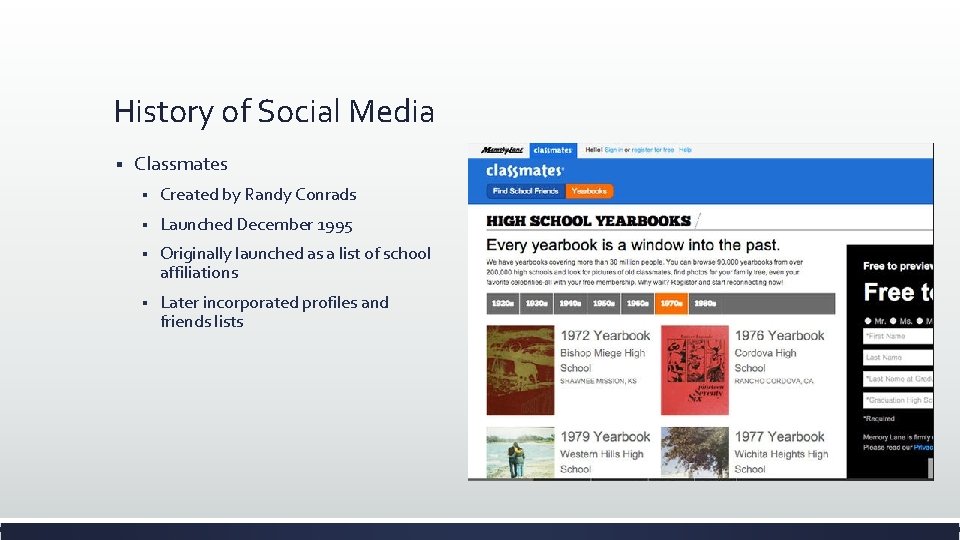Click the 1979 Yearbook title

tap(605, 437)
